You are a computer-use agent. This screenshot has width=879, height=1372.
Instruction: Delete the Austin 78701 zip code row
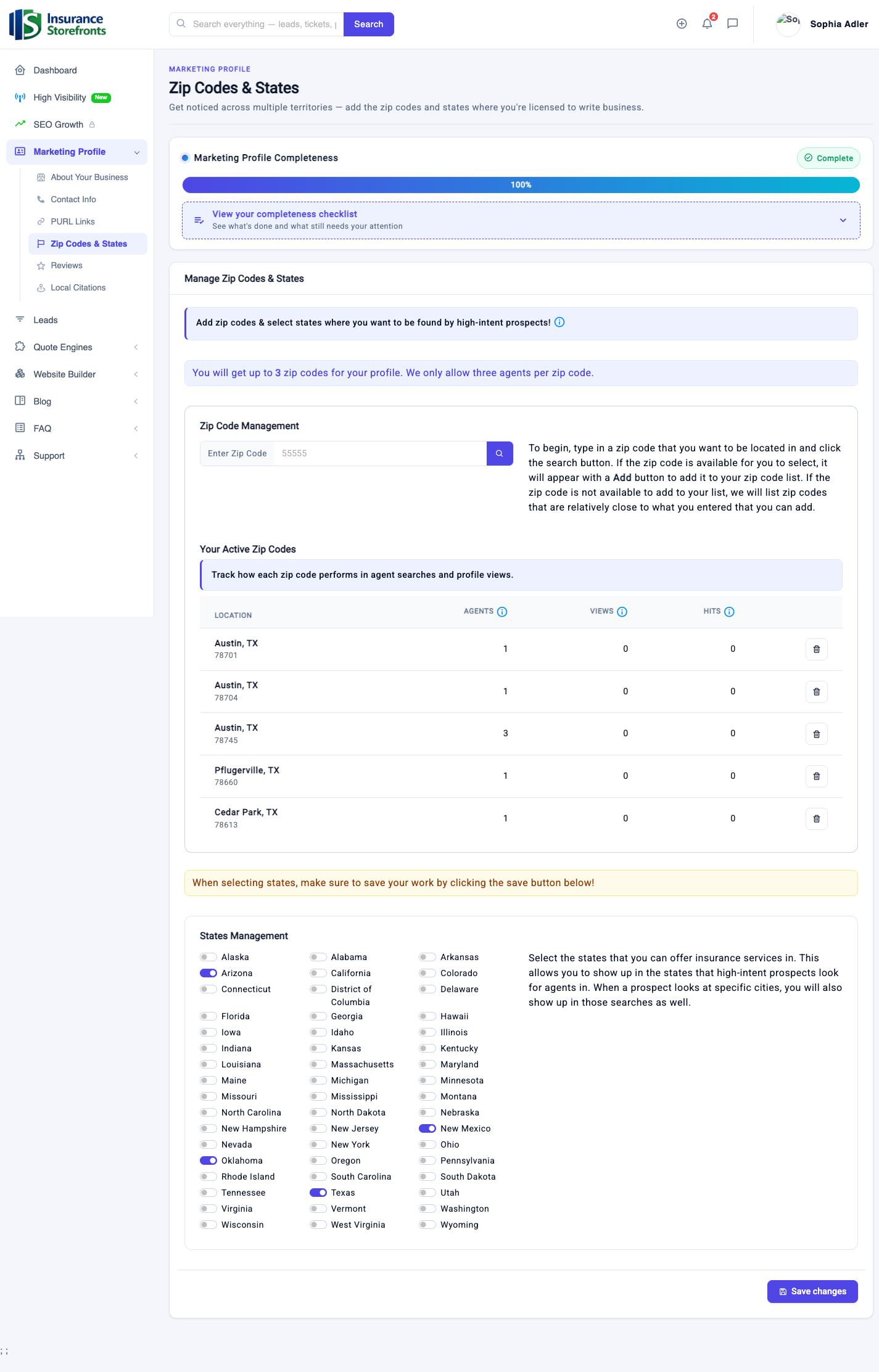tap(817, 649)
